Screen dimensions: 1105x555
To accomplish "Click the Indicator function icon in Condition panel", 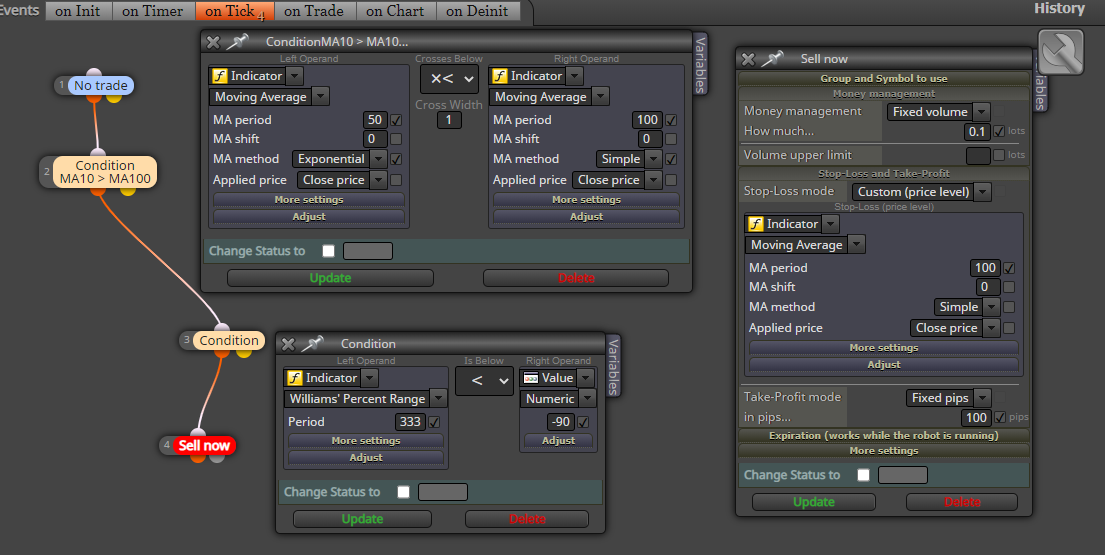I will pyautogui.click(x=295, y=378).
